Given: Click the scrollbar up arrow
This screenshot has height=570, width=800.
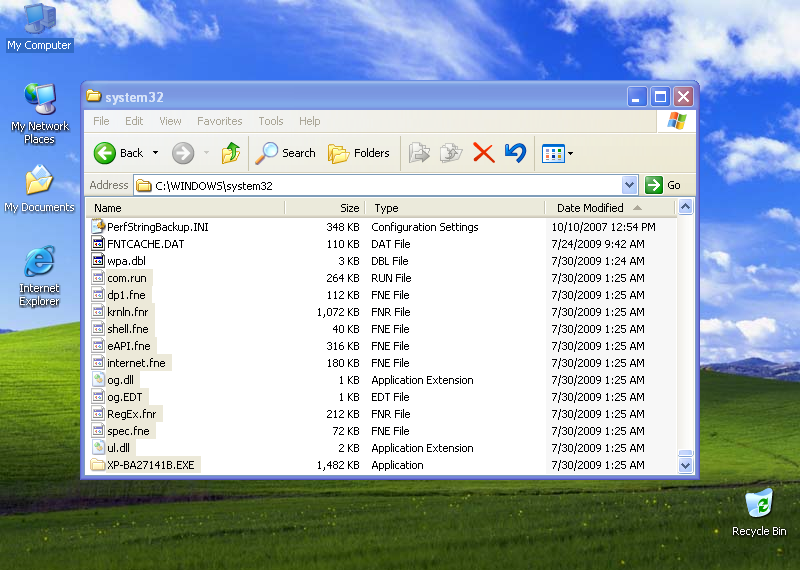Looking at the screenshot, I should pos(685,207).
